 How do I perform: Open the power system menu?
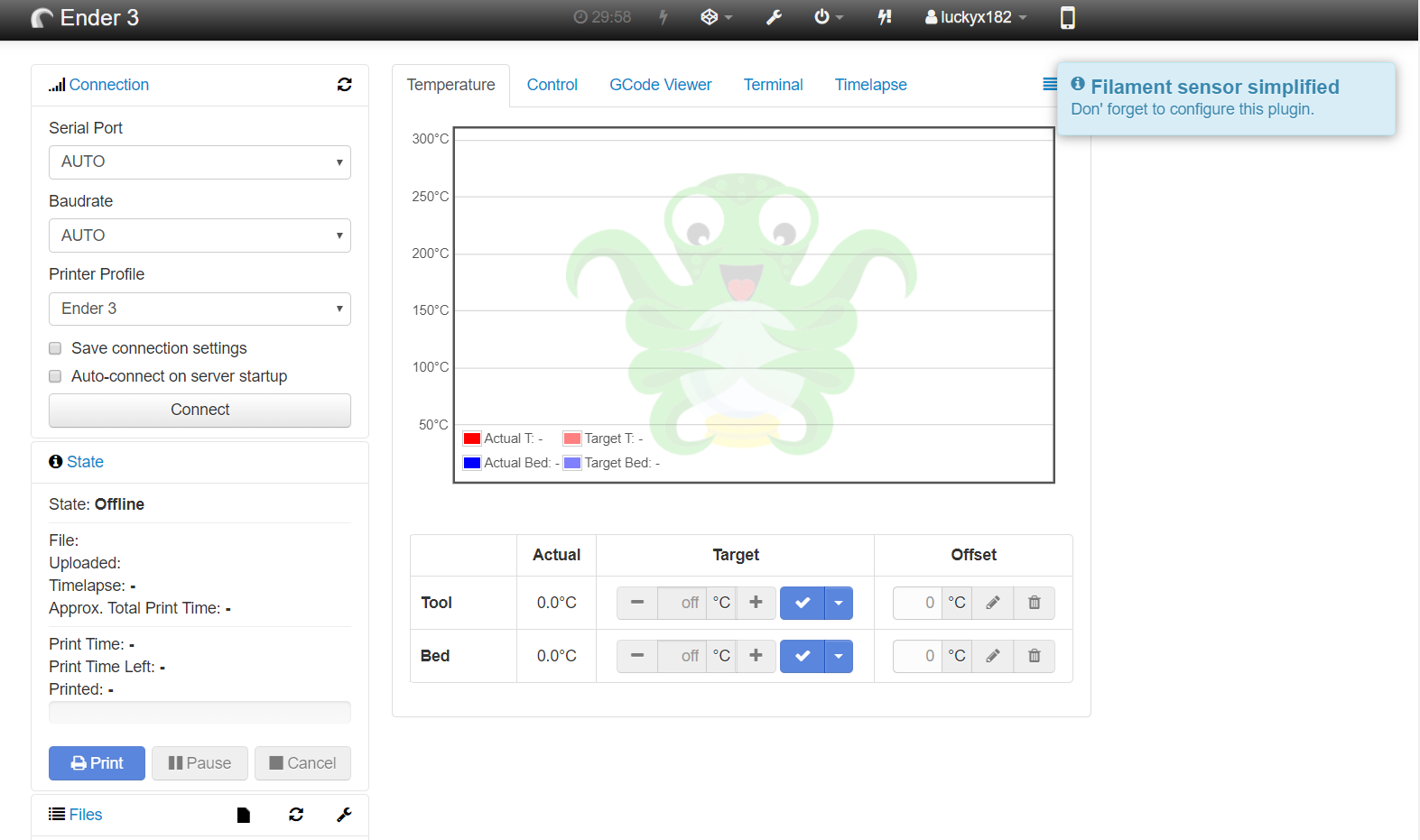(x=829, y=17)
